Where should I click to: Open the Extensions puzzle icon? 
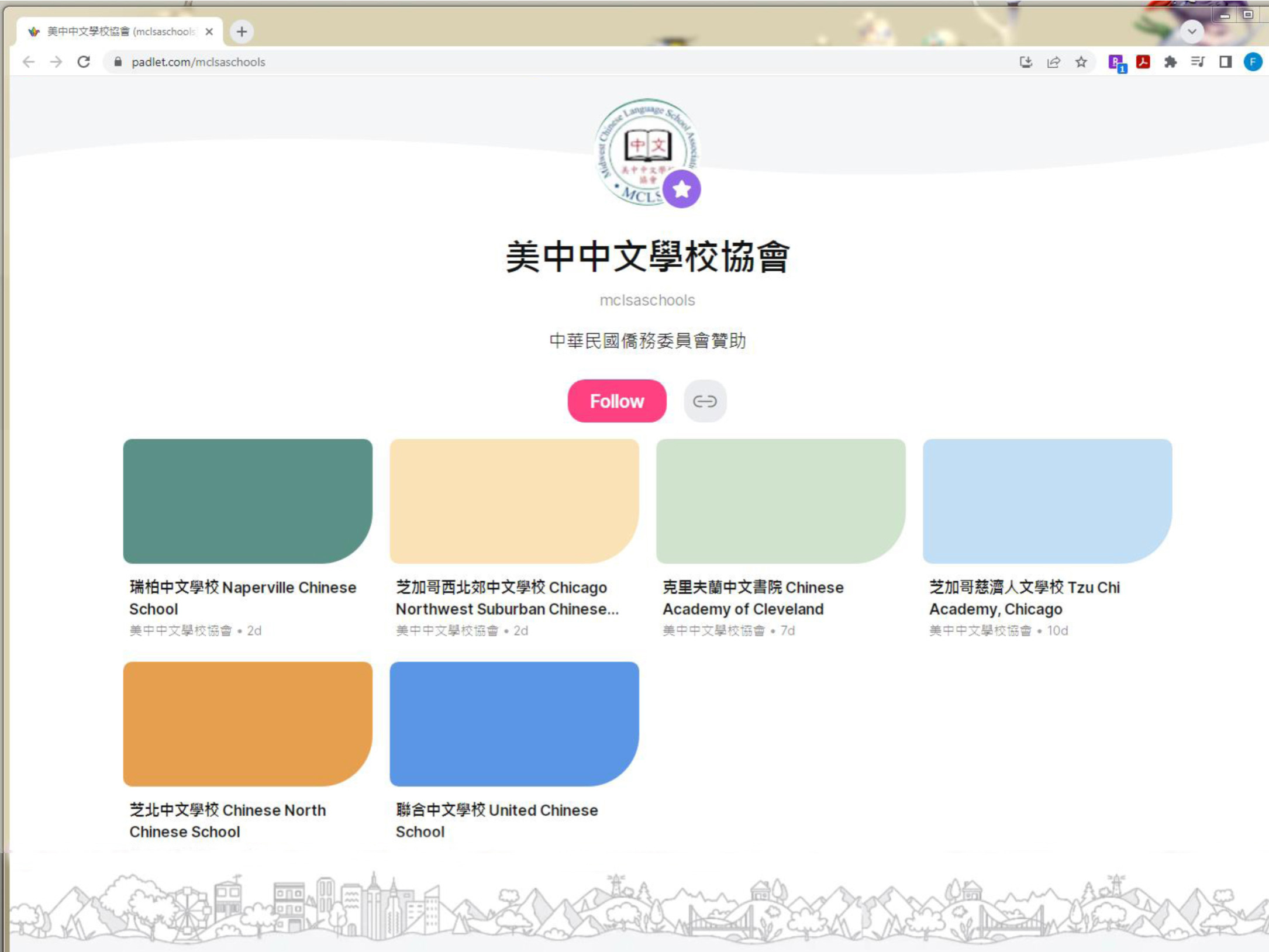[1170, 62]
